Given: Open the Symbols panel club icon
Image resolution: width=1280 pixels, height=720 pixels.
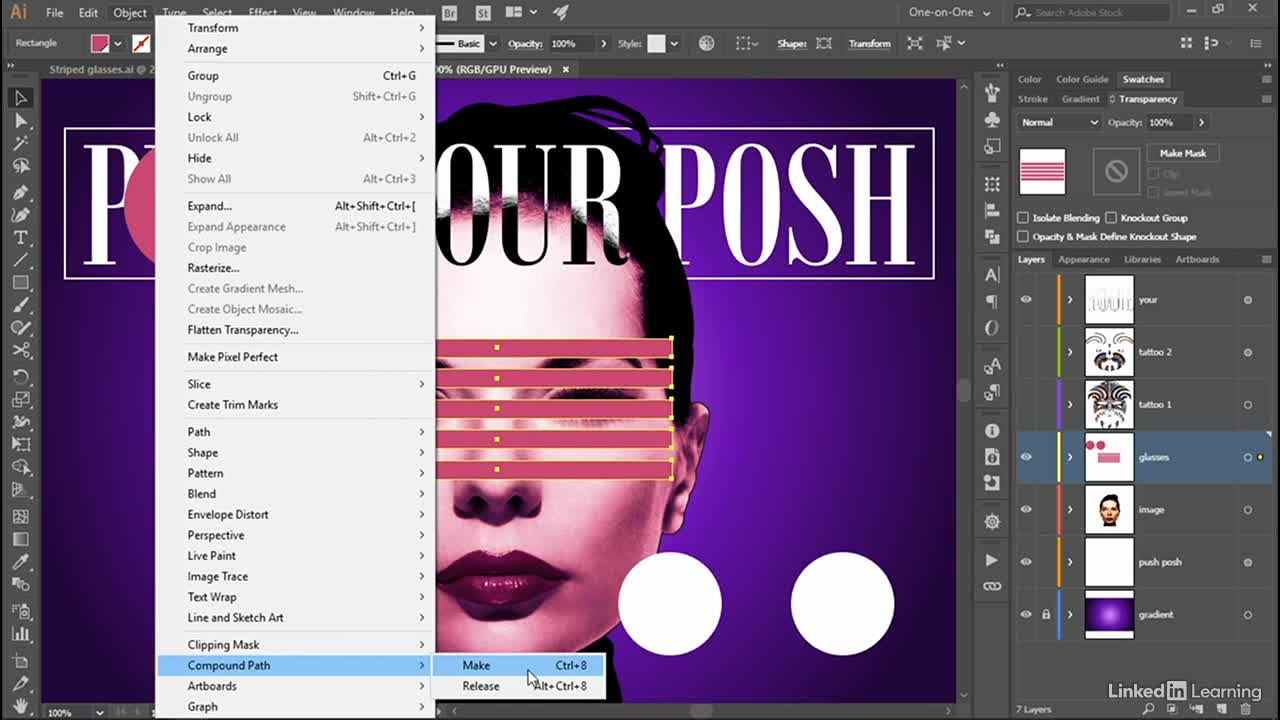Looking at the screenshot, I should pyautogui.click(x=992, y=120).
